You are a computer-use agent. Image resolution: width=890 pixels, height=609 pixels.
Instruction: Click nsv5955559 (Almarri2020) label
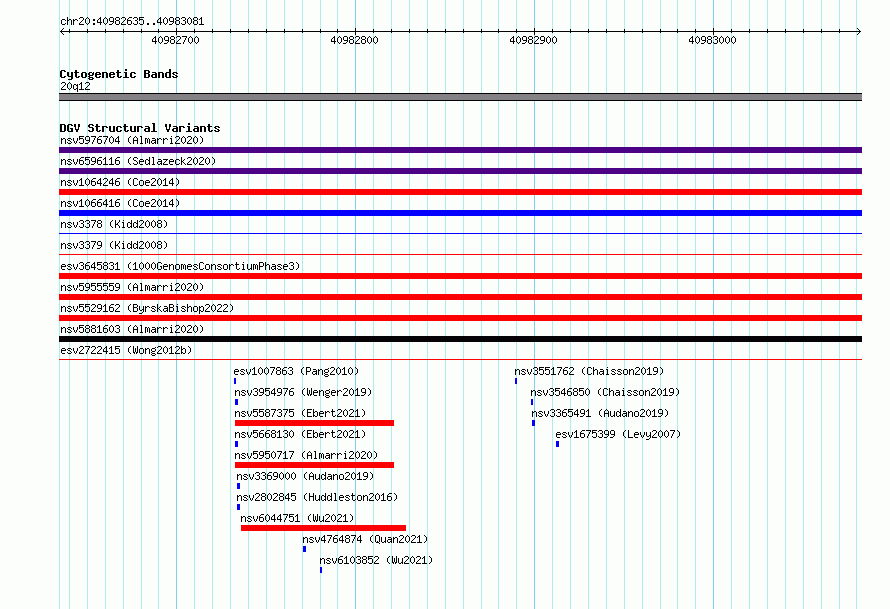click(132, 287)
